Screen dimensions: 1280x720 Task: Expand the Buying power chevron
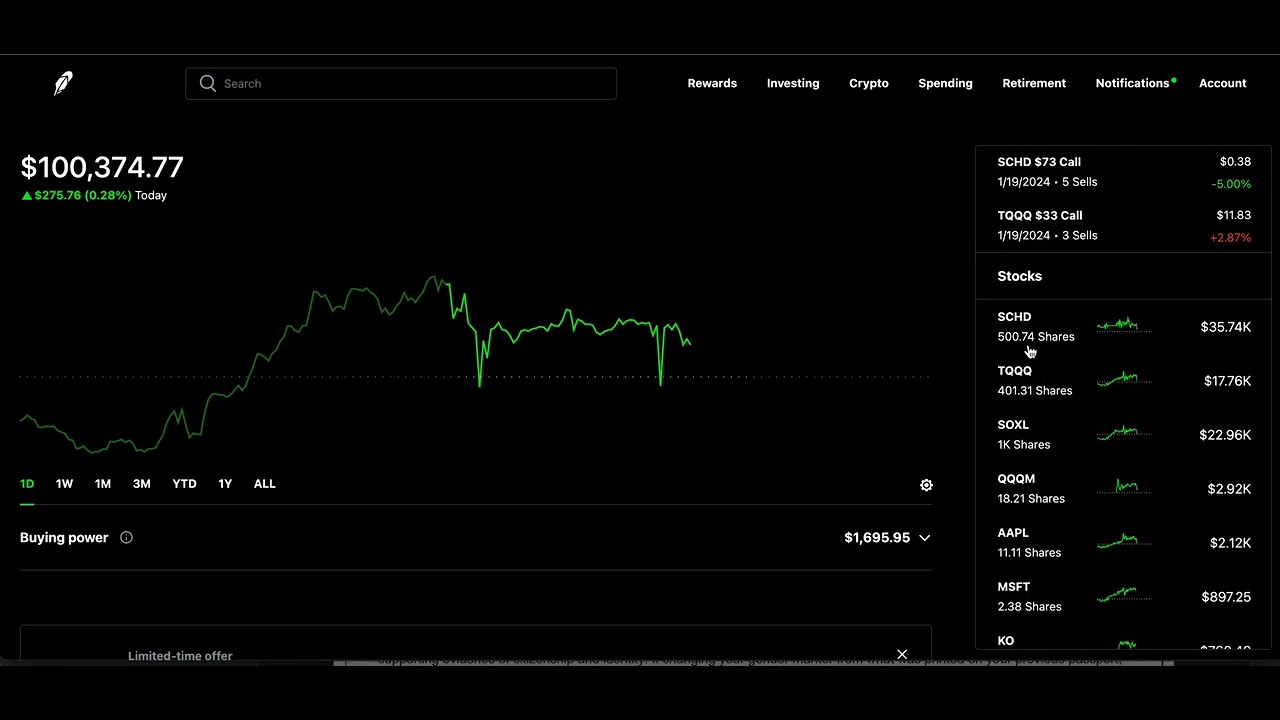click(924, 538)
